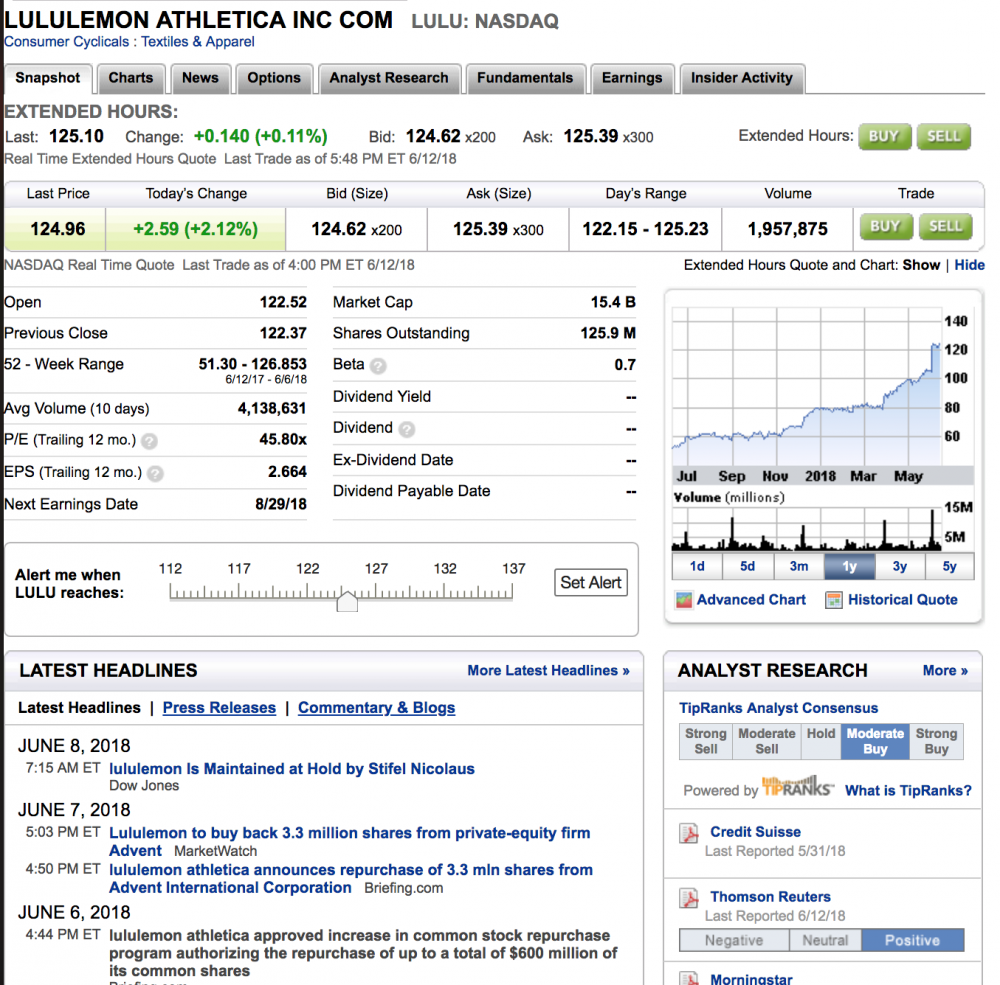1000x985 pixels.
Task: Select the 1d chart range
Action: point(697,566)
